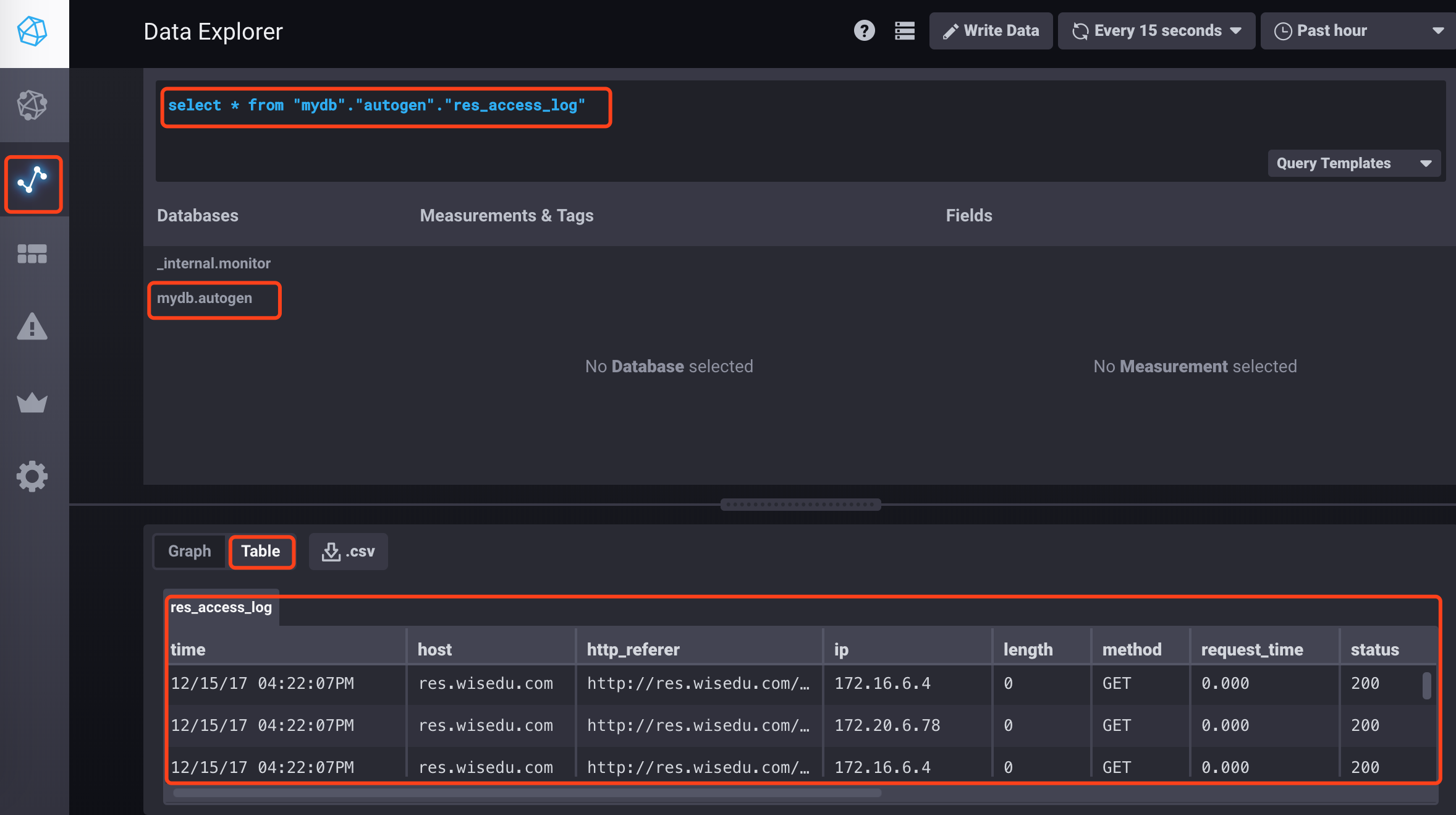This screenshot has height=815, width=1456.
Task: Select the res_access_log results tab
Action: point(221,607)
